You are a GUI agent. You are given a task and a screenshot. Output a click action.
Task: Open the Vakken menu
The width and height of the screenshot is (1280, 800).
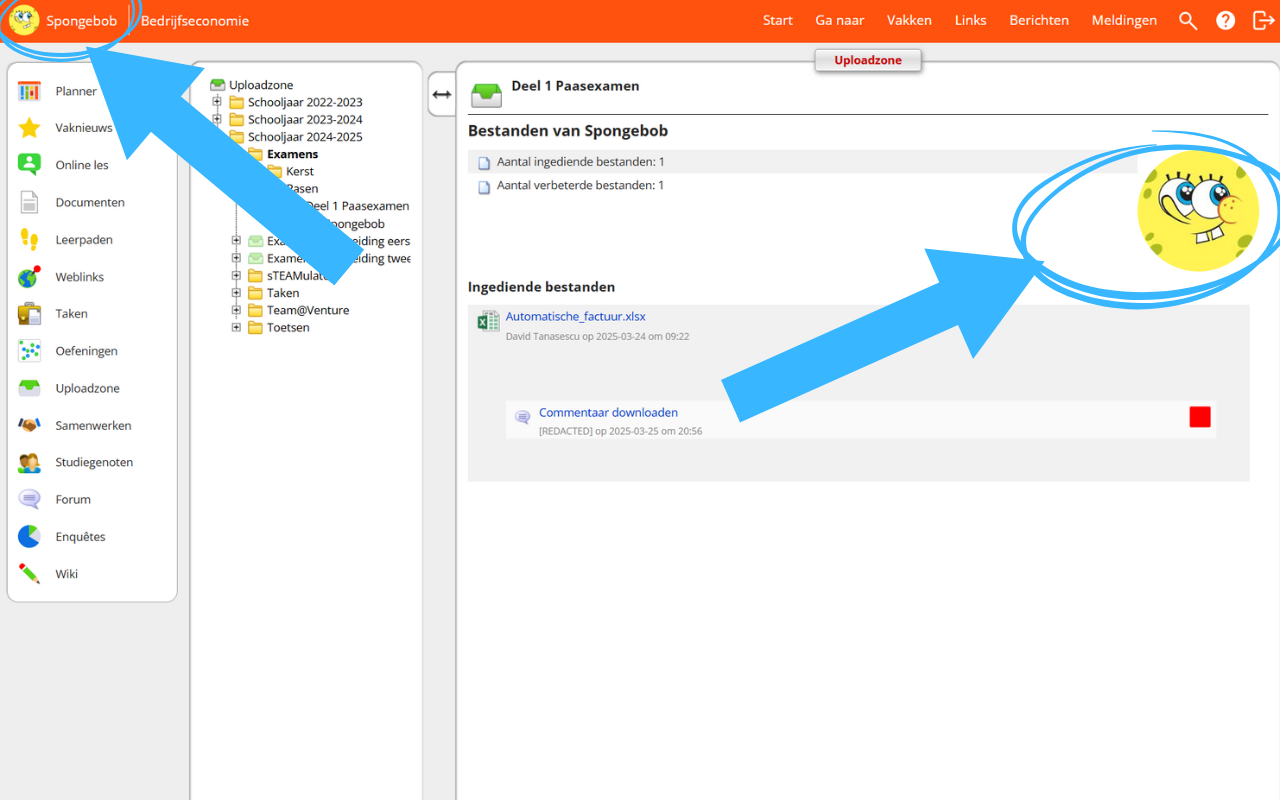pyautogui.click(x=908, y=19)
